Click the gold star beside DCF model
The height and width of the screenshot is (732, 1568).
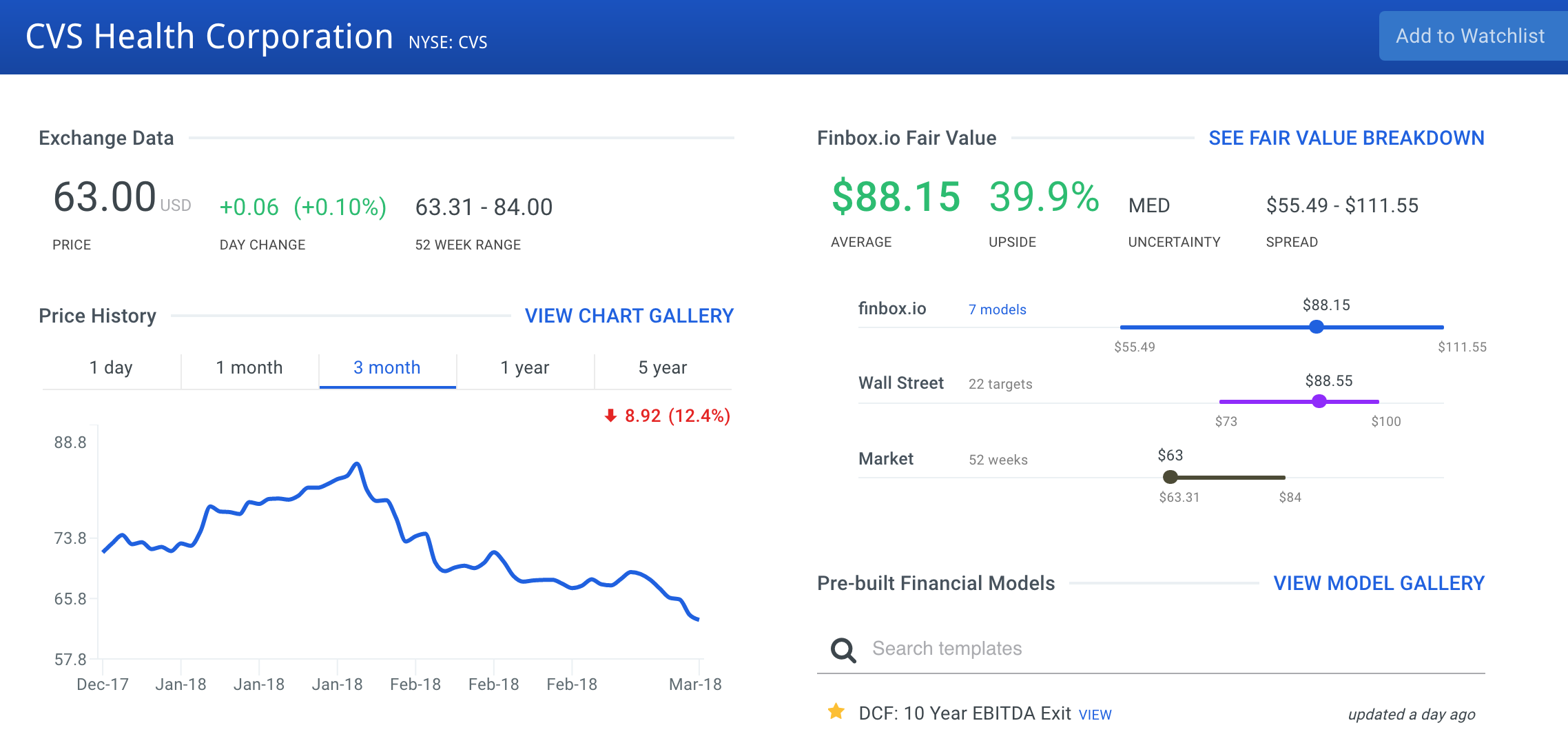click(x=836, y=711)
